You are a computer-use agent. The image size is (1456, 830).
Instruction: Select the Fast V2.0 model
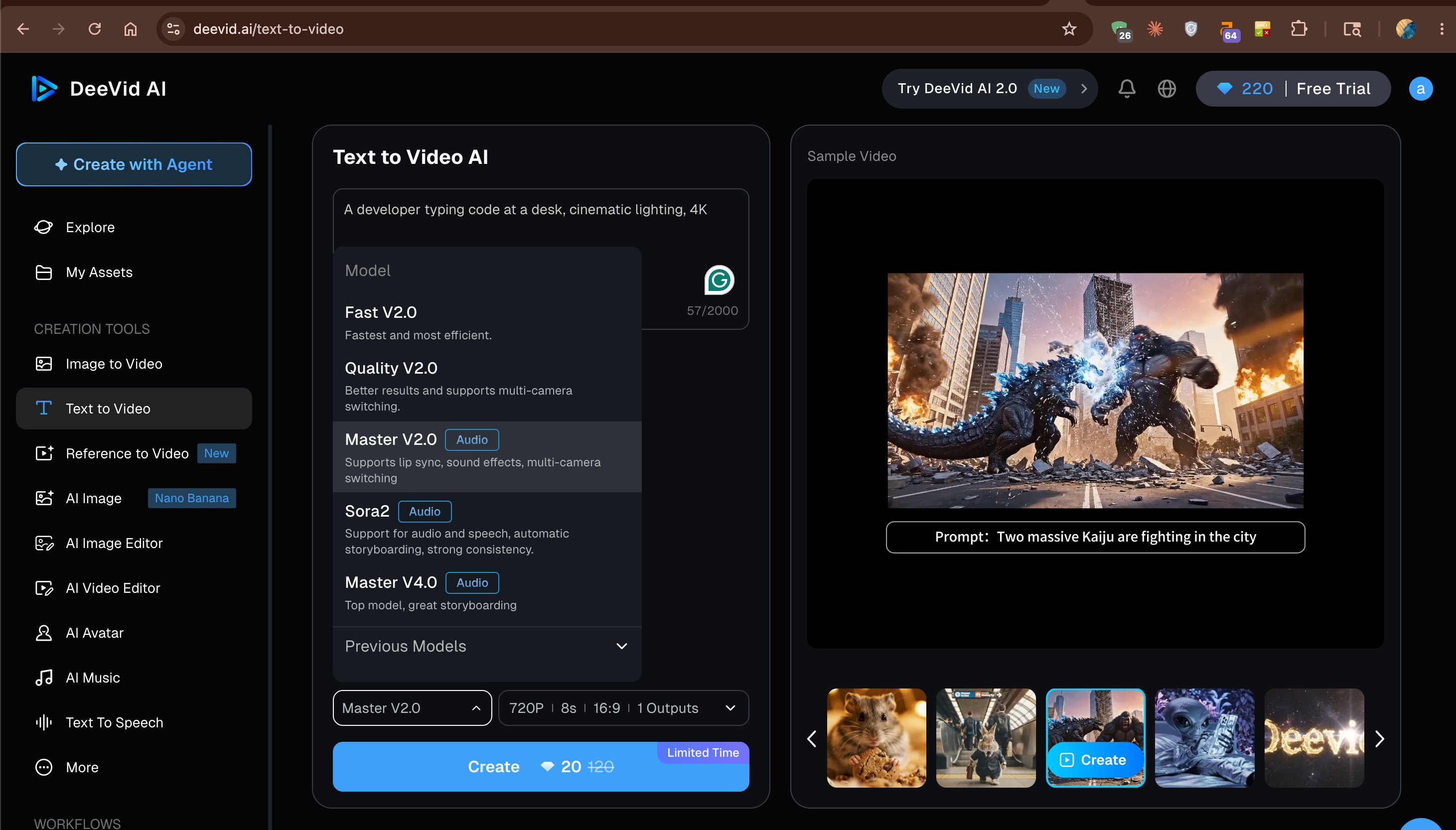[487, 323]
